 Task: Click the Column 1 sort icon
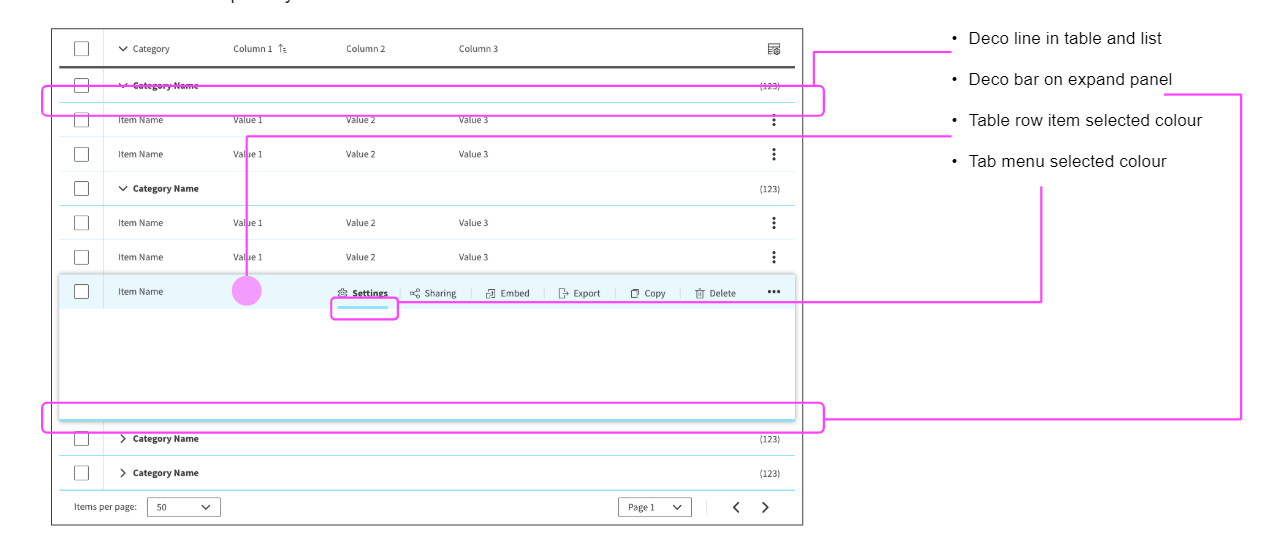(282, 49)
